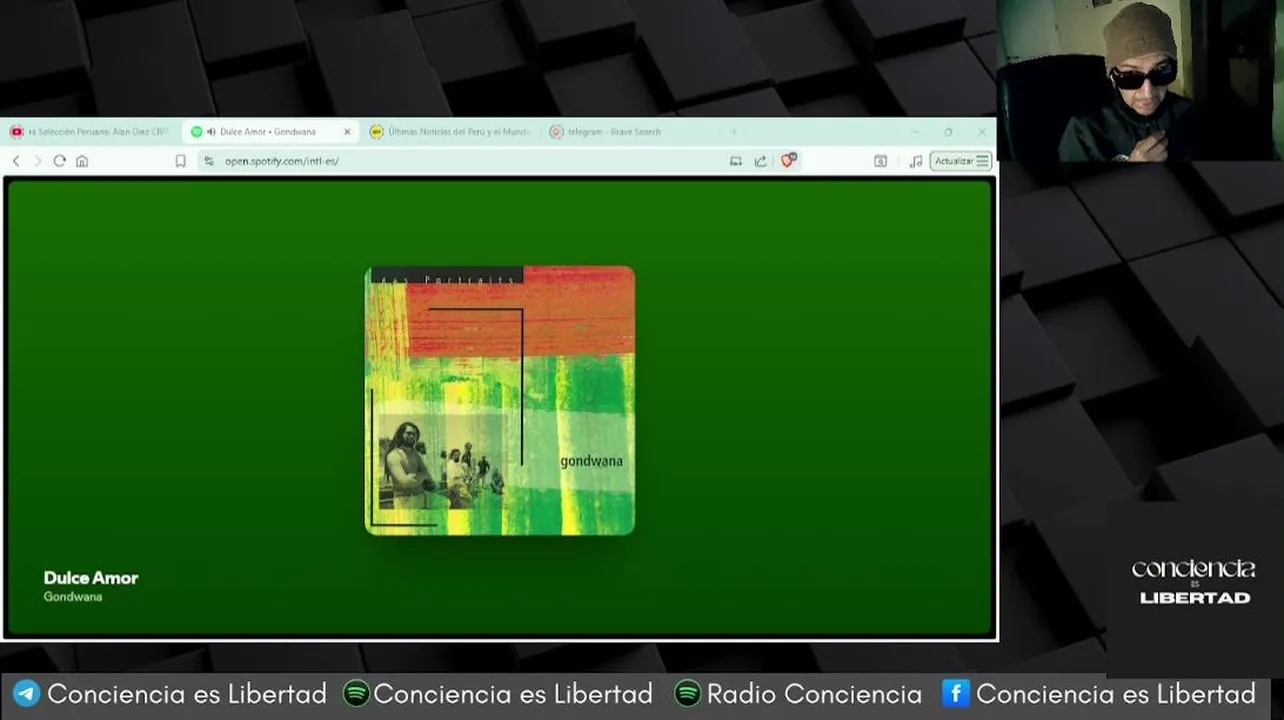1284x720 pixels.
Task: Maximize the browser window
Action: (948, 132)
